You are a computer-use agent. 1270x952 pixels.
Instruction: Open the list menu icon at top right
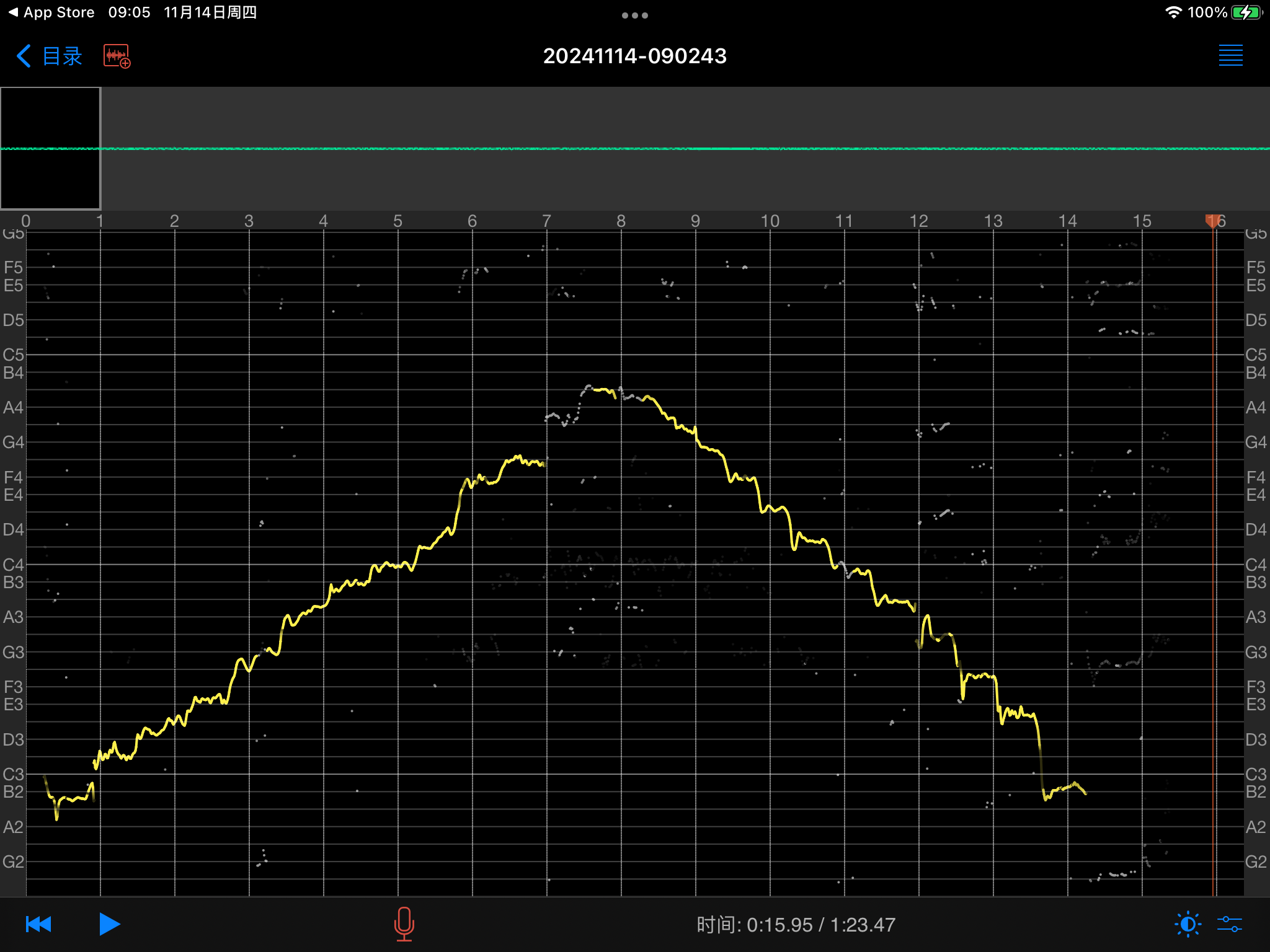[x=1230, y=56]
